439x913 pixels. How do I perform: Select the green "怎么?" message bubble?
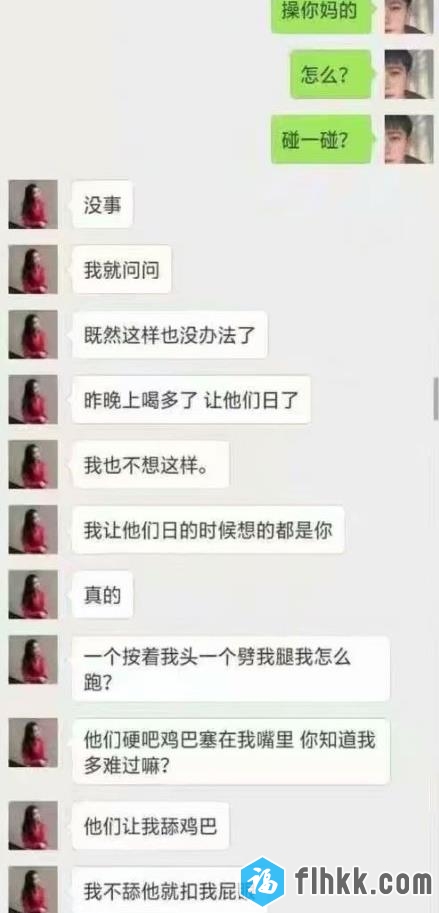tap(330, 74)
